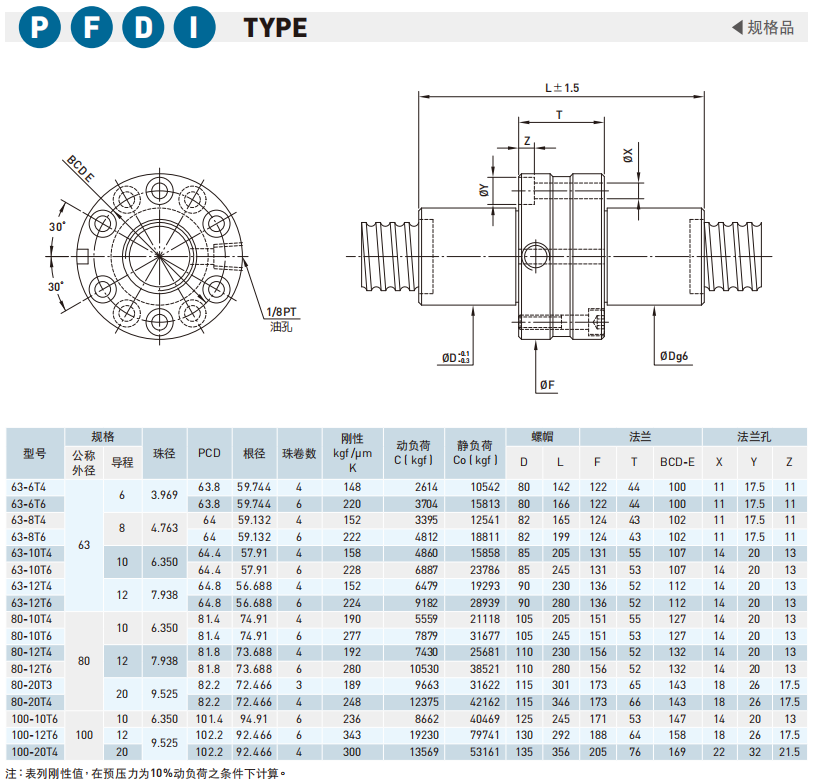Select the 63-6T4 model row label

(35, 487)
